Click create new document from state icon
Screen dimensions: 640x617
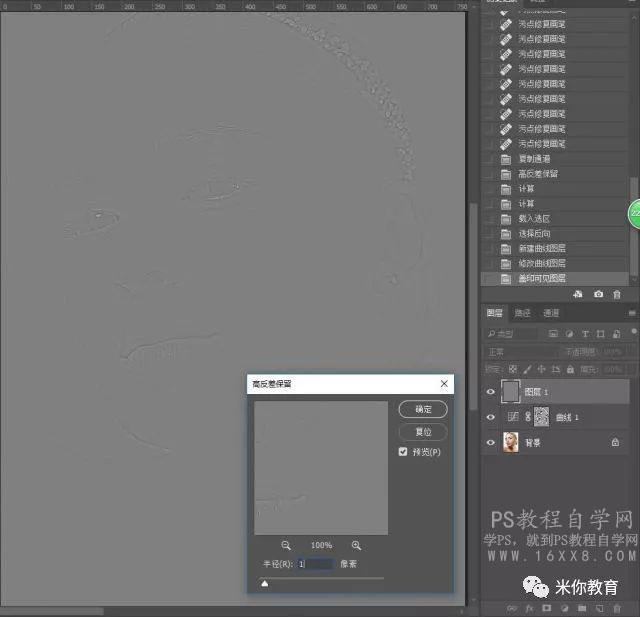click(578, 294)
